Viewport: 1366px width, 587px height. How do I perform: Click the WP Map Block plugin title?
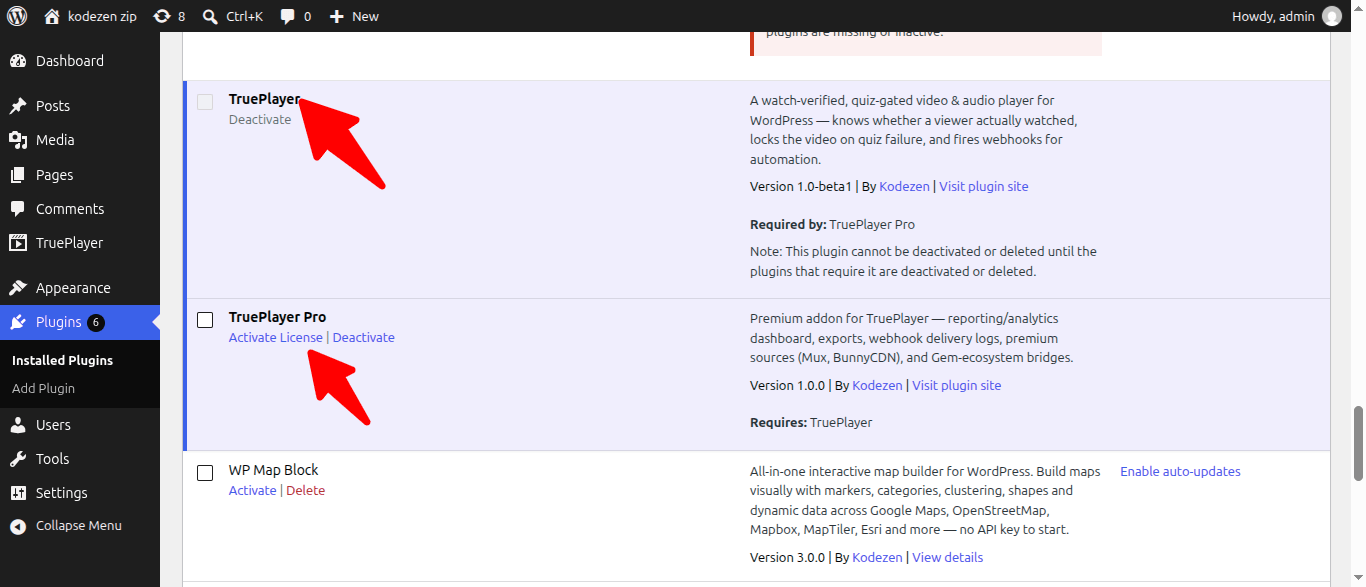(274, 470)
